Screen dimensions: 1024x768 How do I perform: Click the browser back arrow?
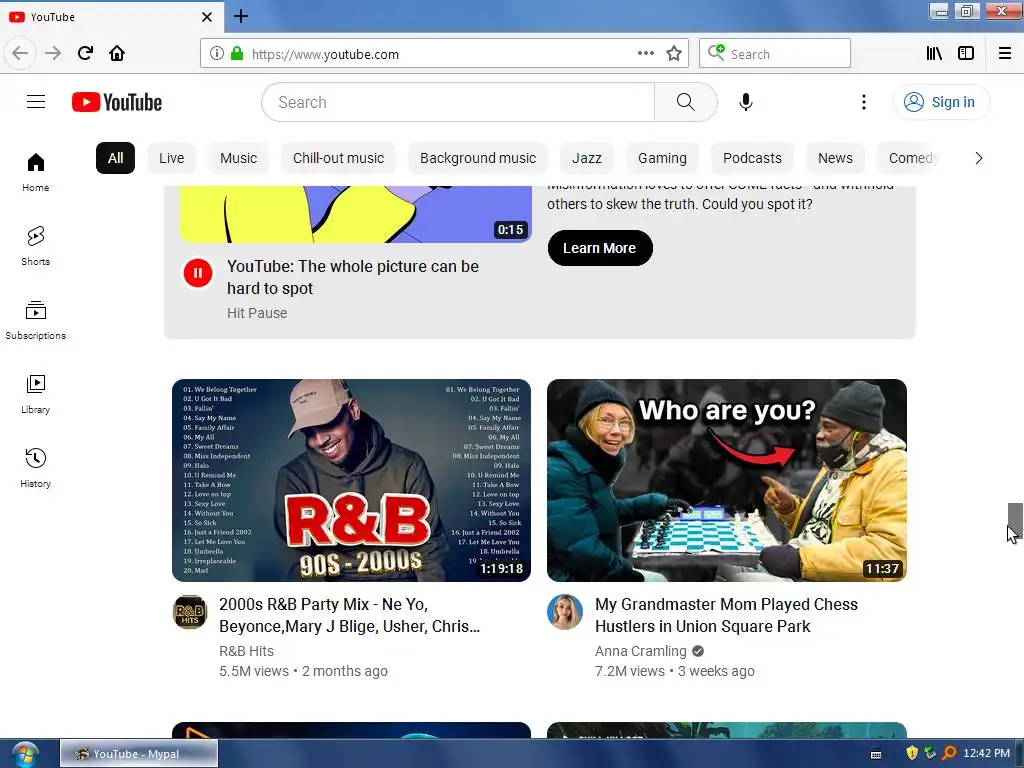[x=20, y=53]
